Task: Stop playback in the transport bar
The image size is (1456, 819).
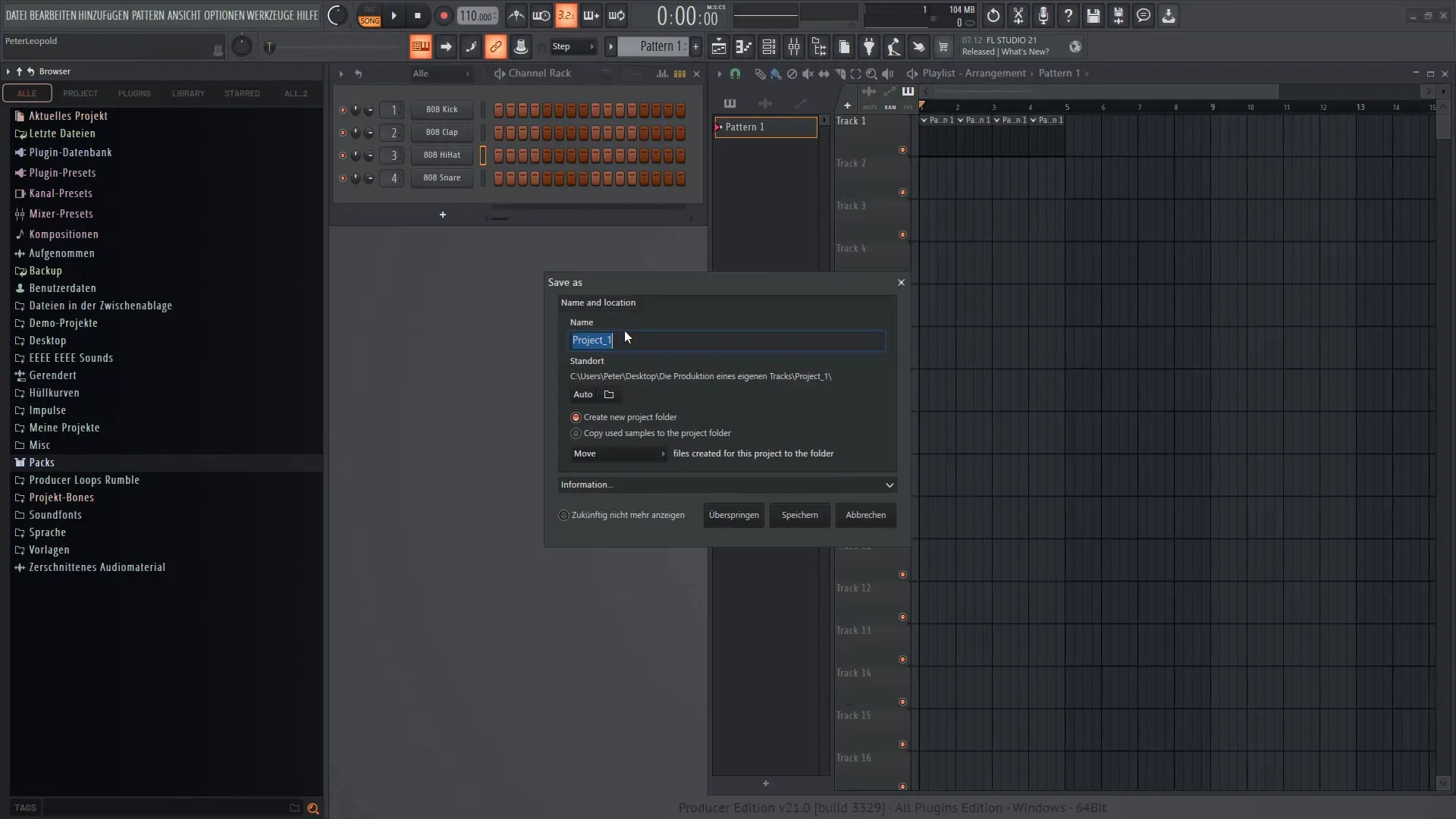Action: pos(418,15)
